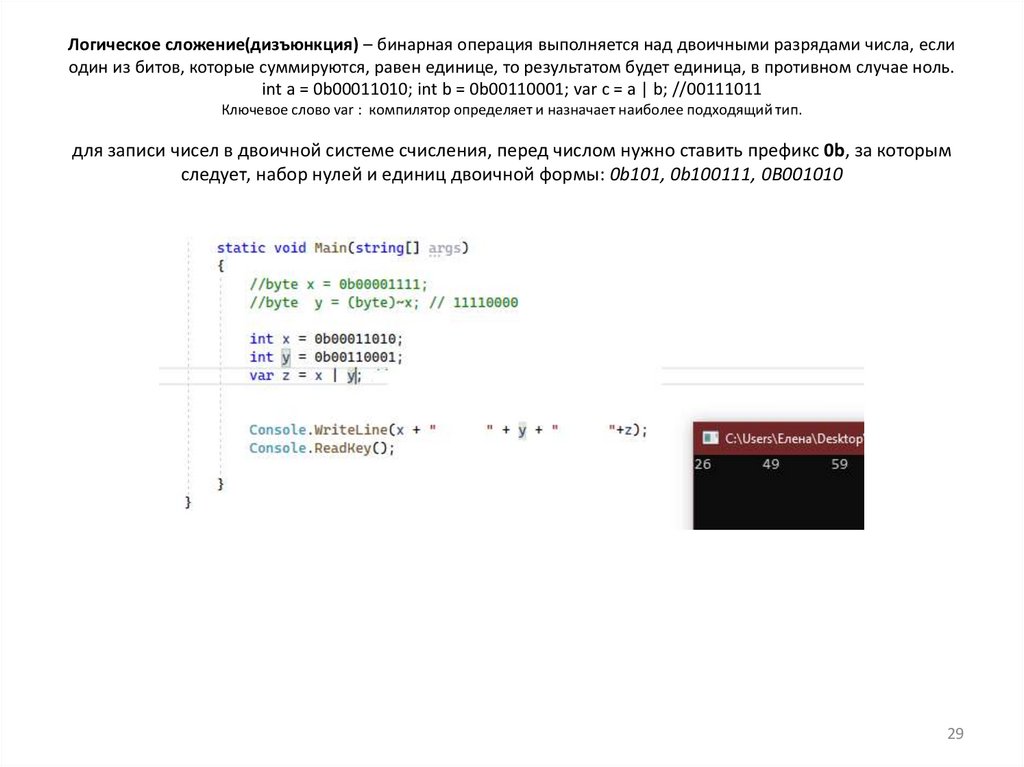Click code line 'var z = x | y;'
The width and height of the screenshot is (1024, 767).
click(305, 375)
